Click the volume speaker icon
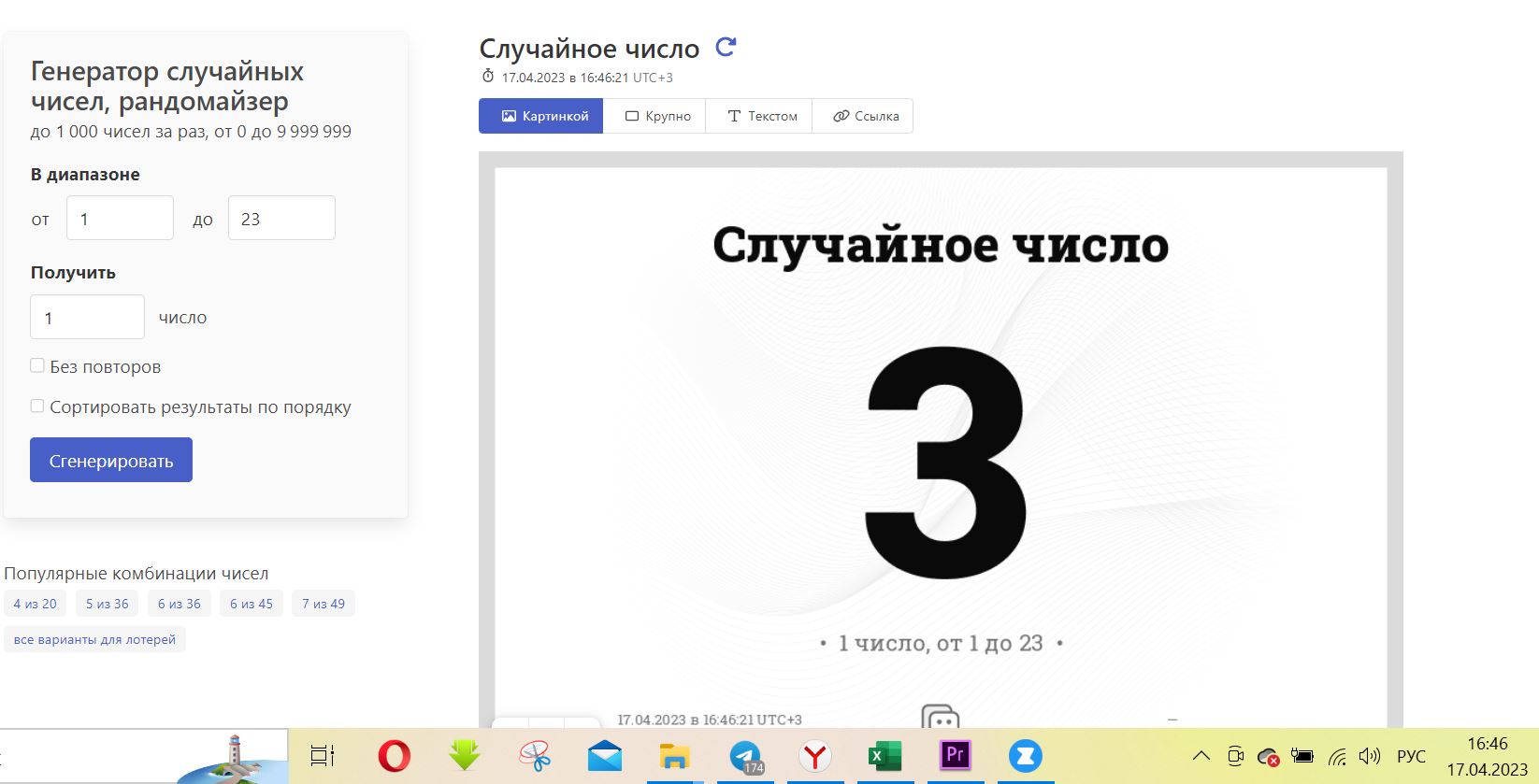1539x784 pixels. pyautogui.click(x=1370, y=756)
